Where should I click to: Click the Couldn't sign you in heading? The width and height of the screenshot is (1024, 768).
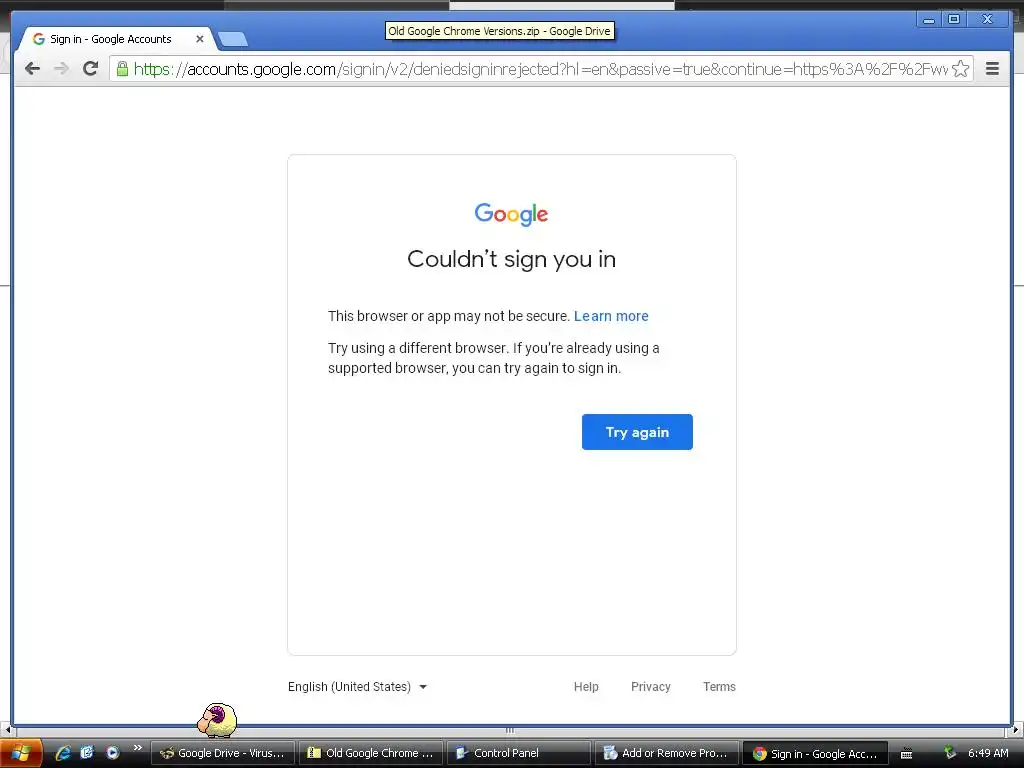click(511, 259)
